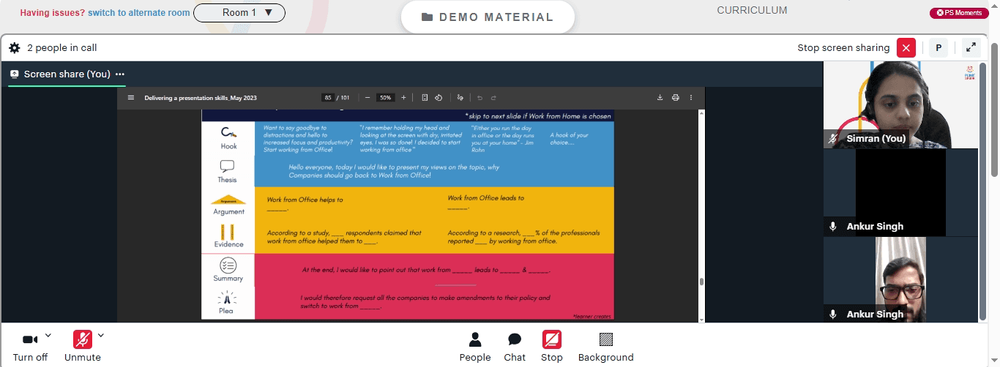Expand microphone options chevron
The image size is (1000, 367).
click(100, 335)
